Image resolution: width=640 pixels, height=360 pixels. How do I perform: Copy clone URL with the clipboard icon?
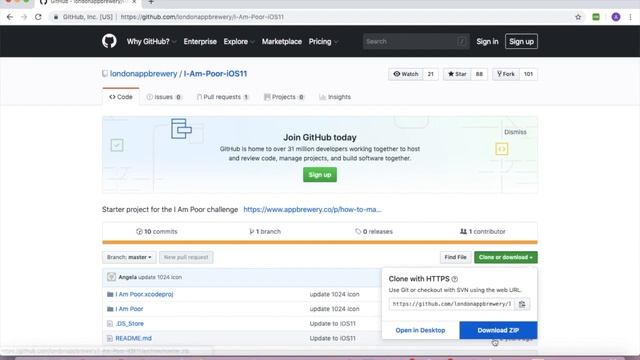click(522, 304)
